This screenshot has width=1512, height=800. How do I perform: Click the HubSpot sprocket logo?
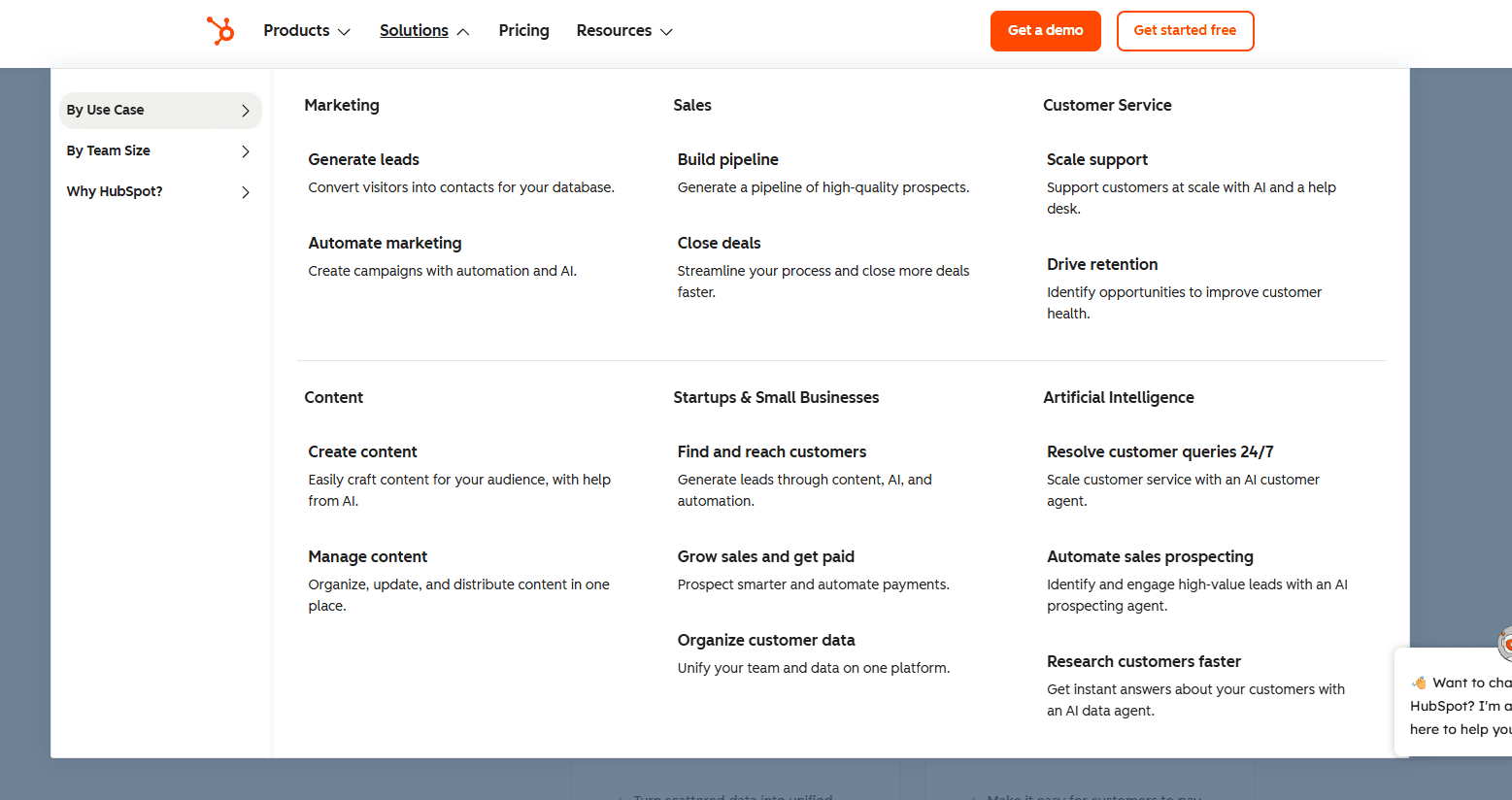(x=220, y=31)
